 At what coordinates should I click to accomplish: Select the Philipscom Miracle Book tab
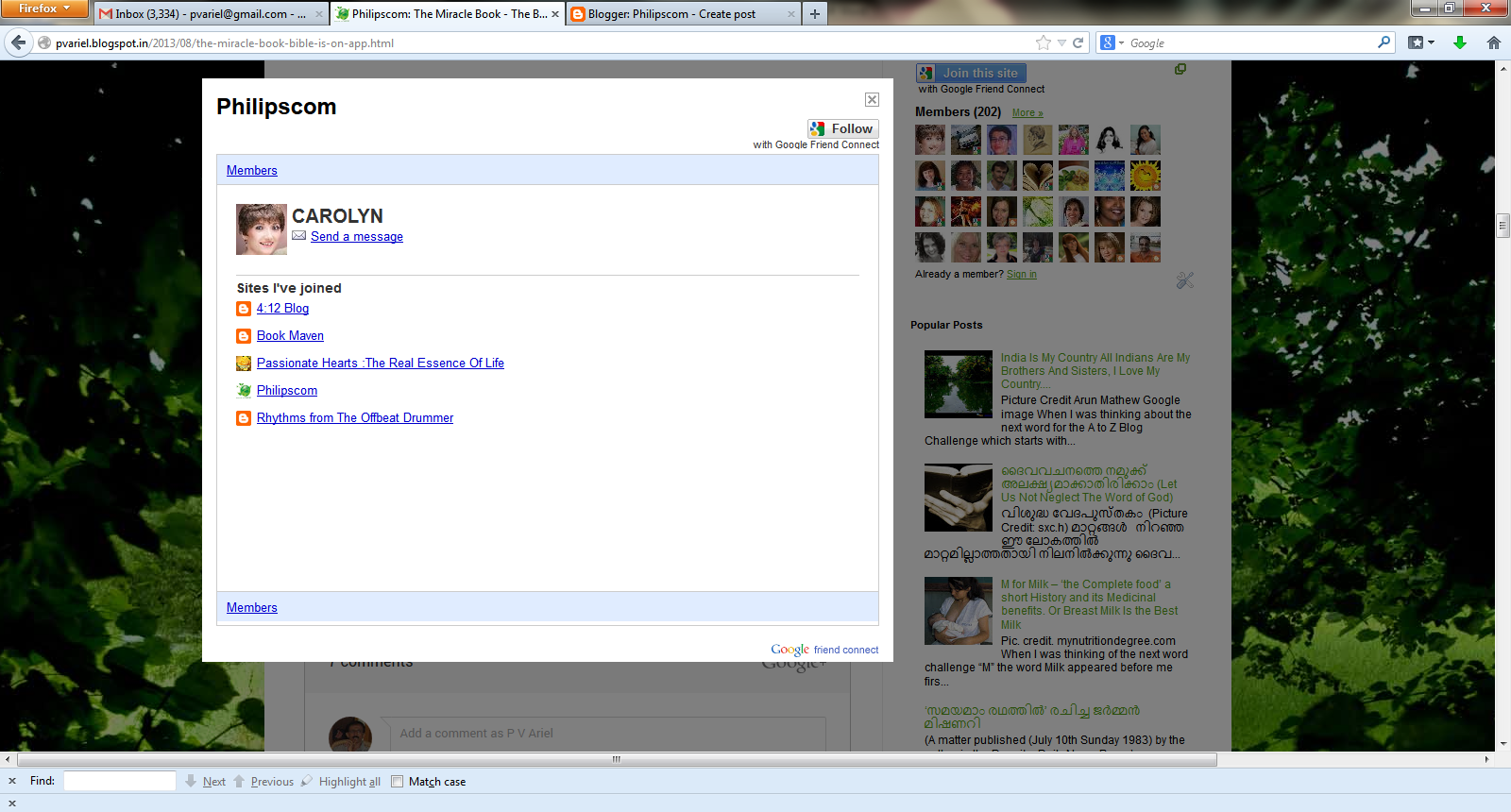[x=448, y=14]
